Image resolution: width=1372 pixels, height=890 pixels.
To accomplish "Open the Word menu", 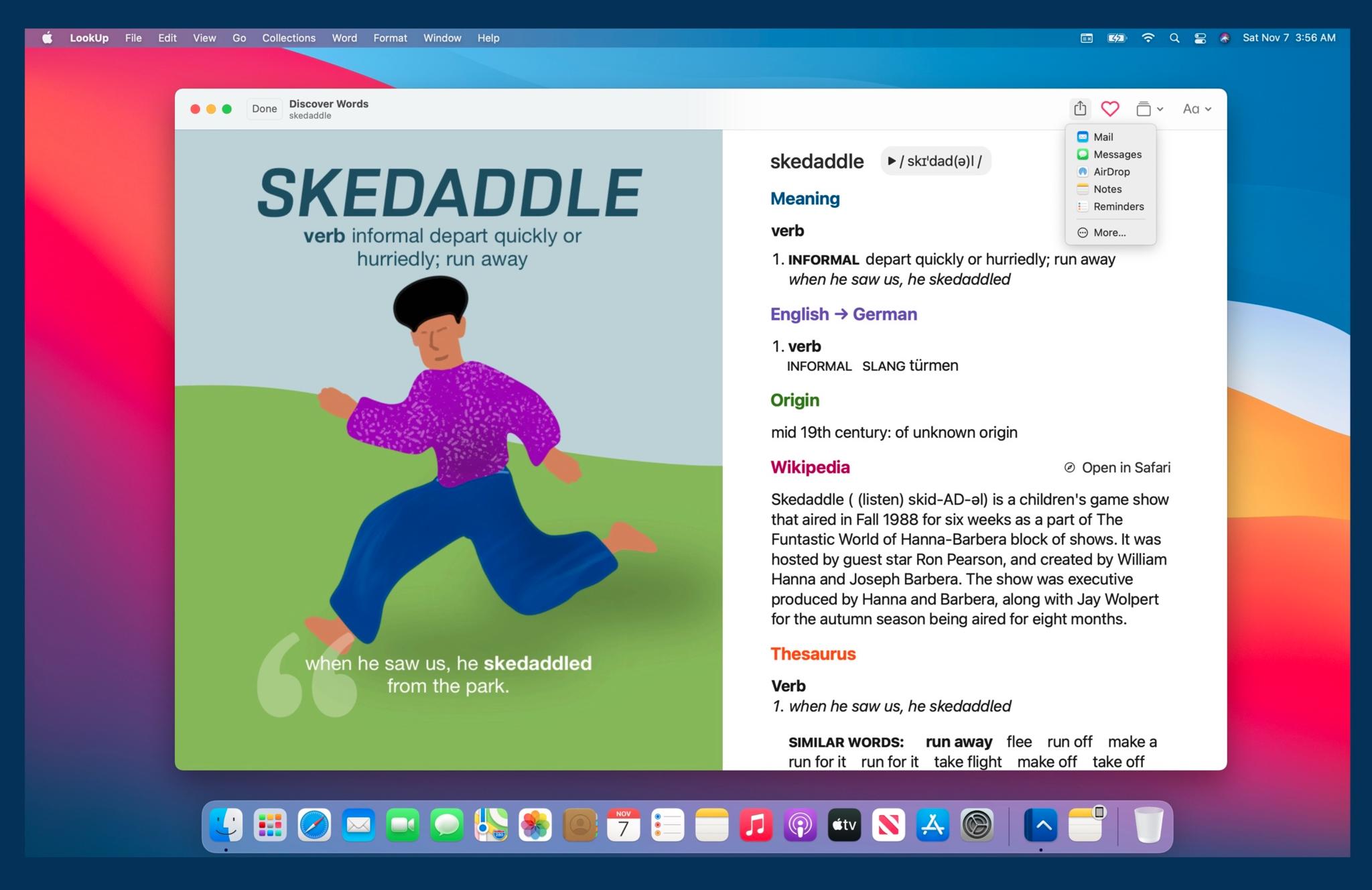I will coord(344,38).
